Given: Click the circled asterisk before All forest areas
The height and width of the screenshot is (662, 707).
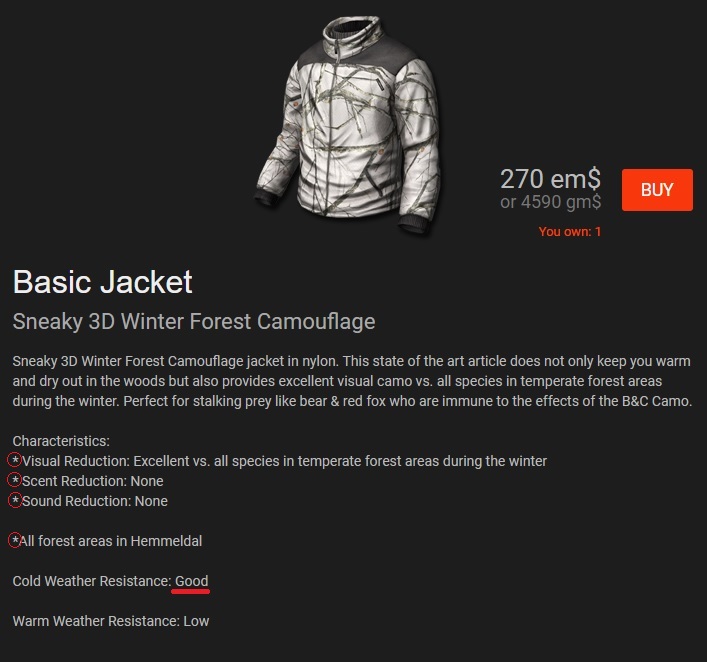Looking at the screenshot, I should click(15, 540).
